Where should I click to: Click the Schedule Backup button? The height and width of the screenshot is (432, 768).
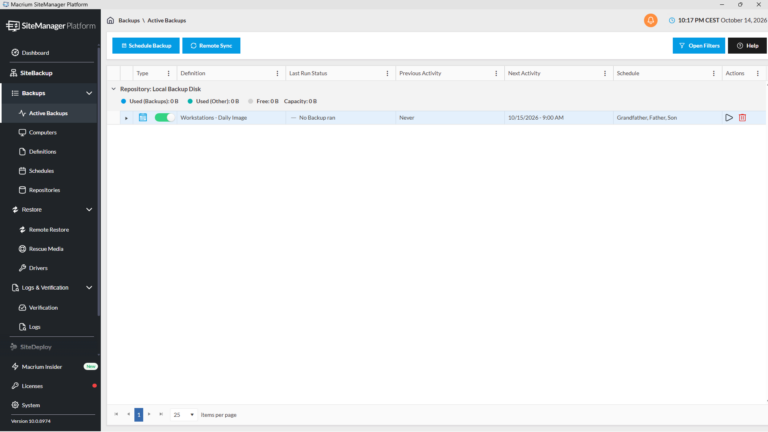(146, 46)
